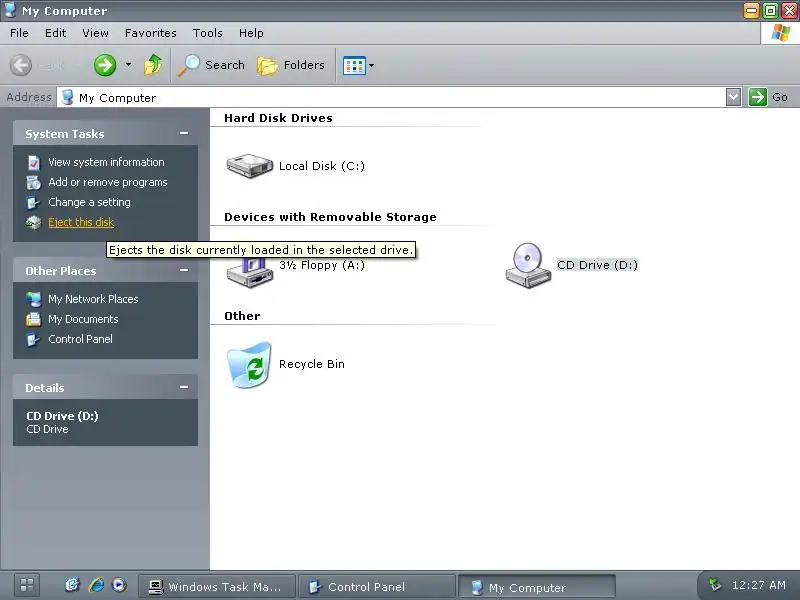800x600 pixels.
Task: Open the File menu
Action: pyautogui.click(x=19, y=33)
